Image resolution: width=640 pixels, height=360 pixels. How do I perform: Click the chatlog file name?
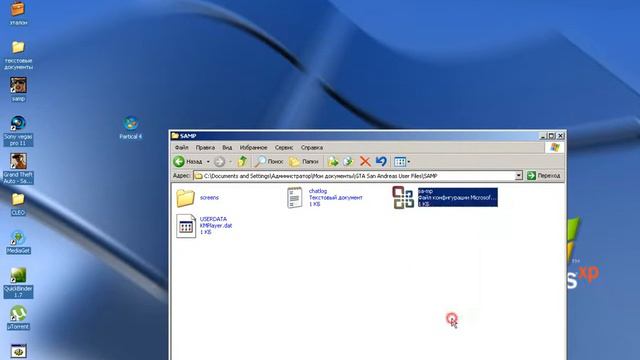click(318, 191)
